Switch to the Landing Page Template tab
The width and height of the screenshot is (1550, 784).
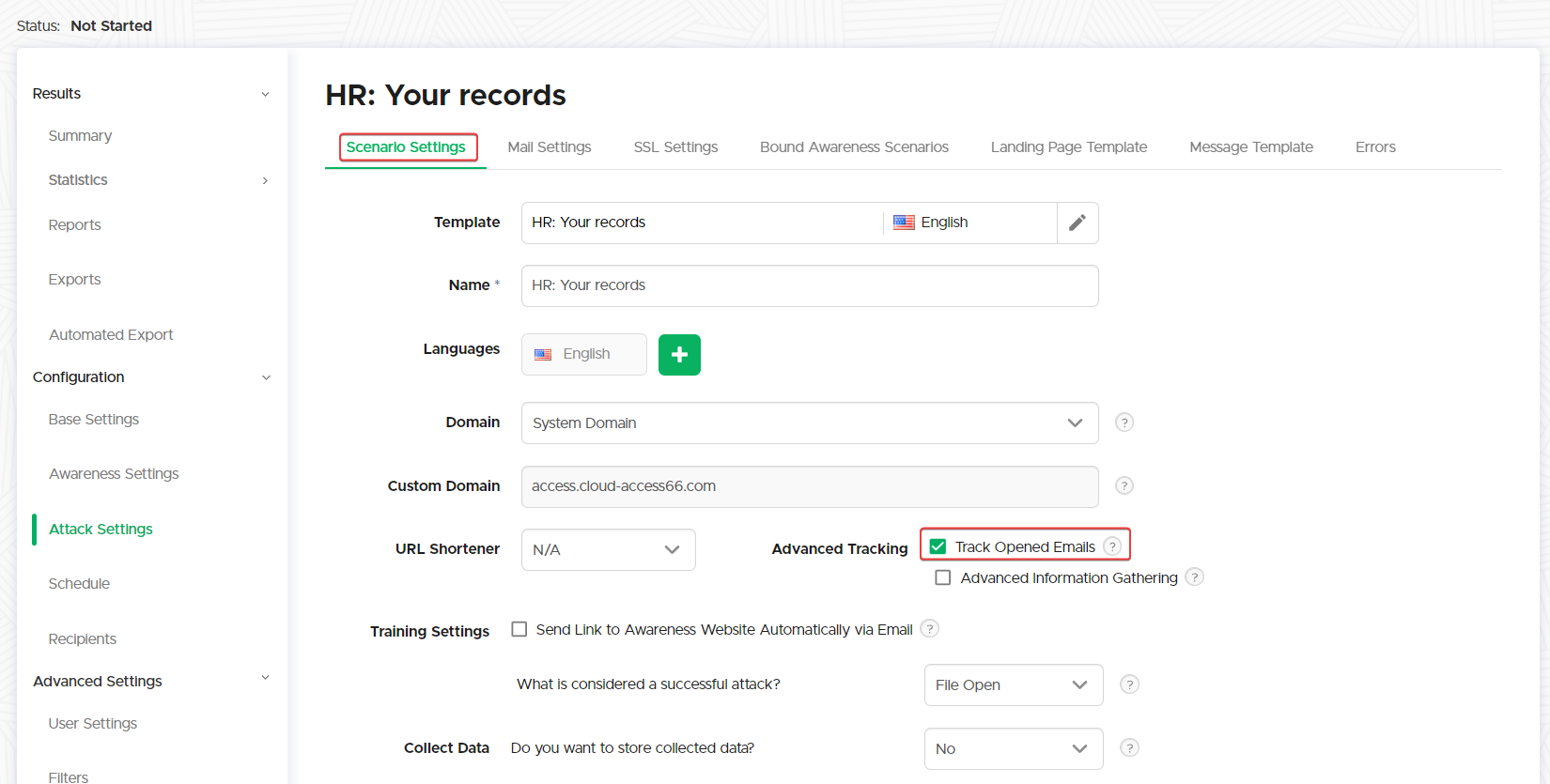(x=1068, y=147)
